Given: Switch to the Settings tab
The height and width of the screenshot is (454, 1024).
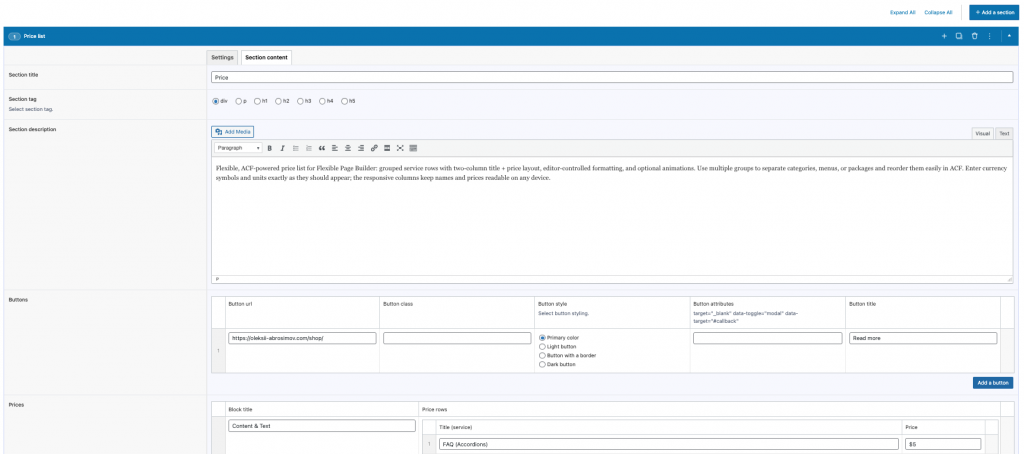Looking at the screenshot, I should click(223, 57).
